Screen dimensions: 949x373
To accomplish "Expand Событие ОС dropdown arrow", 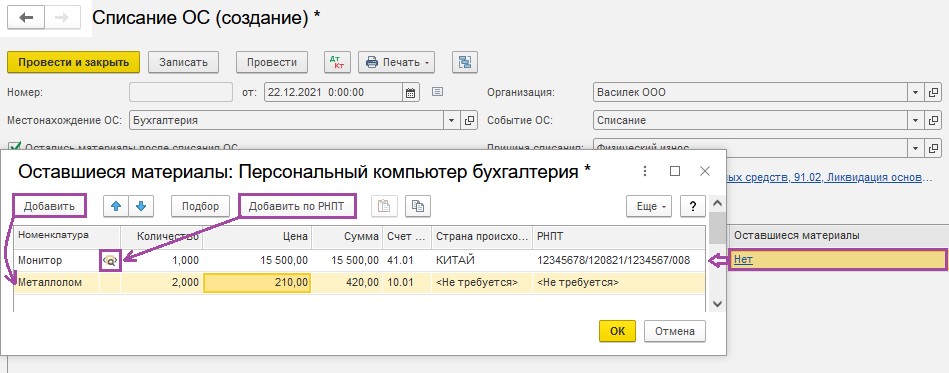I will (x=915, y=120).
